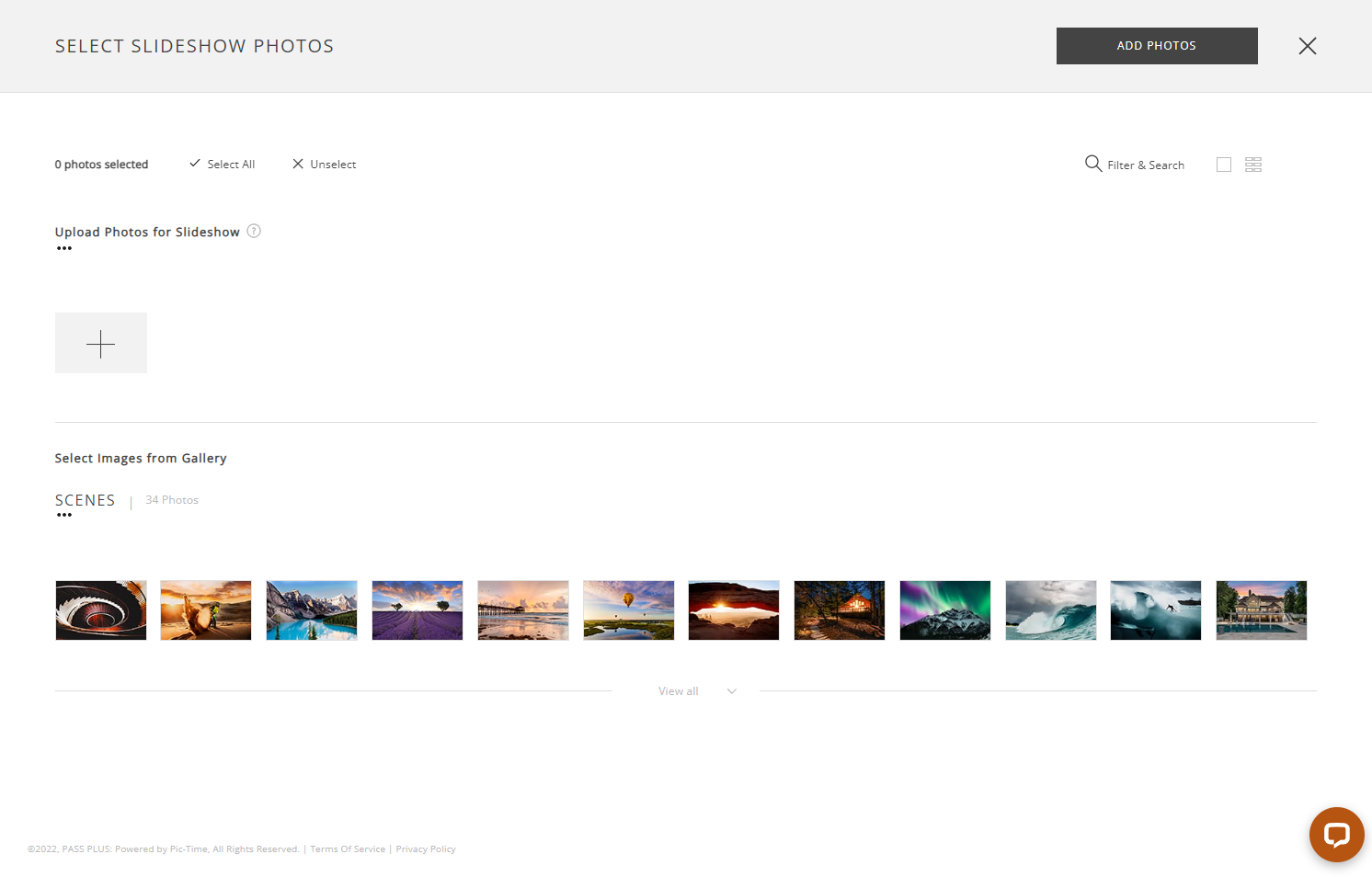Viewport: 1372px width, 877px height.
Task: Open Privacy Policy link
Action: pyautogui.click(x=426, y=849)
